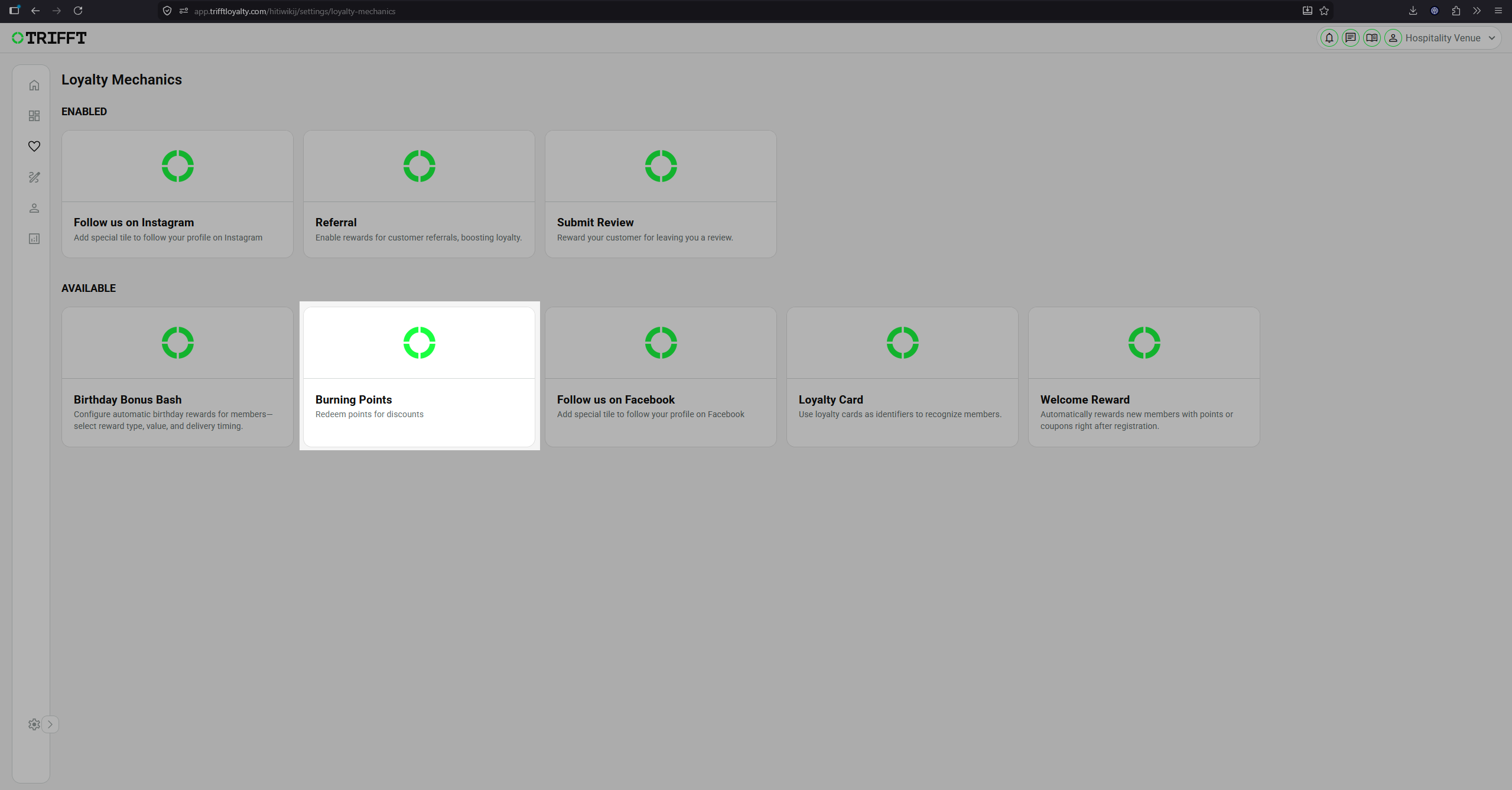This screenshot has width=1512, height=790.
Task: Open the browser hamburger menu
Action: pyautogui.click(x=1498, y=11)
